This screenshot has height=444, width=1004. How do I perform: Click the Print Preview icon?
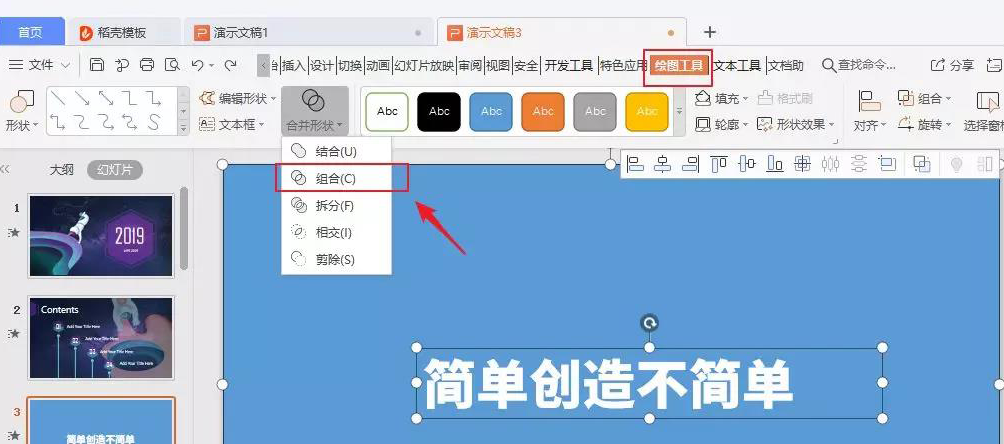[x=172, y=65]
